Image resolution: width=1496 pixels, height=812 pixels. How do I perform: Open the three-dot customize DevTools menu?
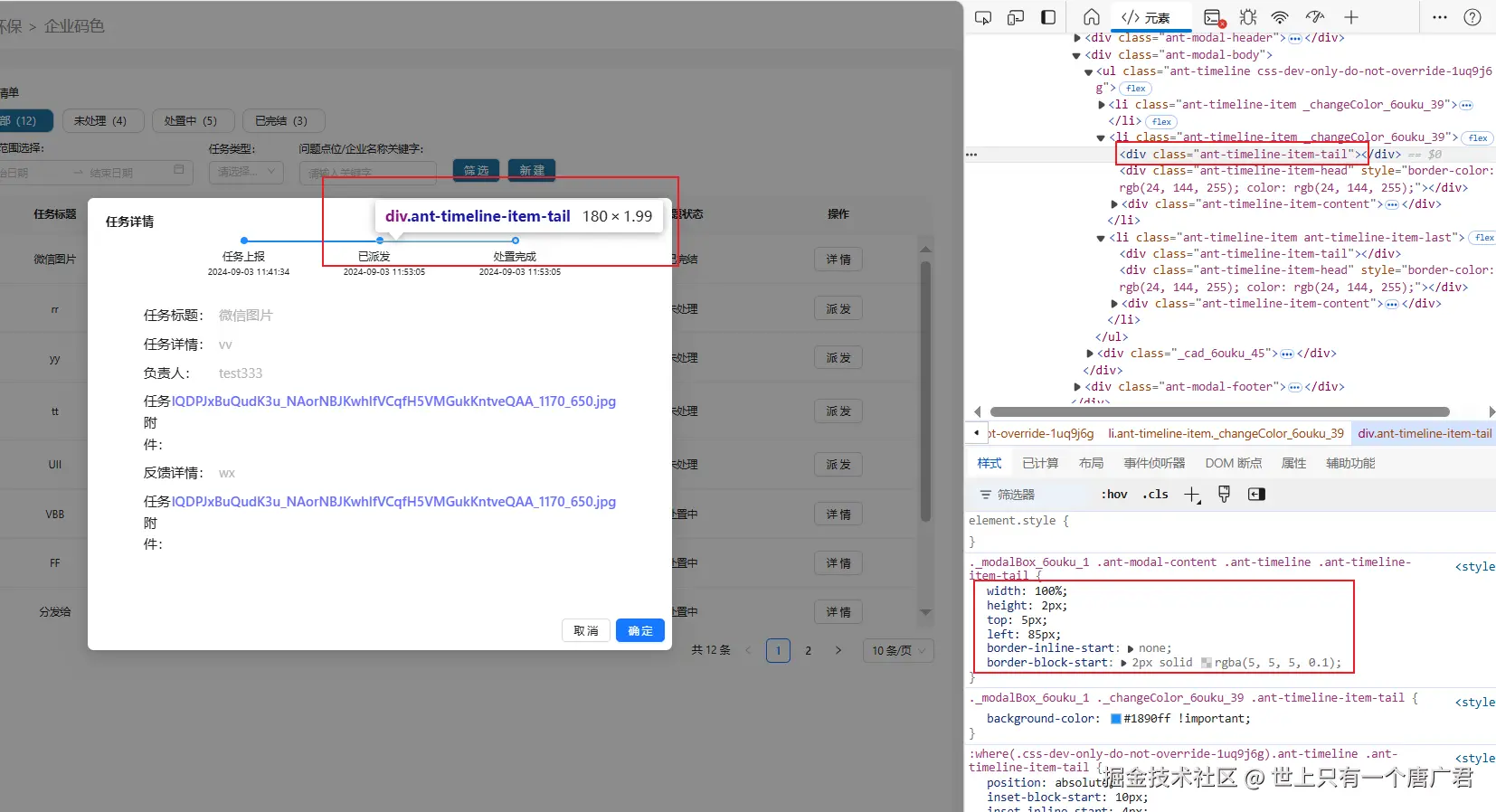pyautogui.click(x=1440, y=17)
